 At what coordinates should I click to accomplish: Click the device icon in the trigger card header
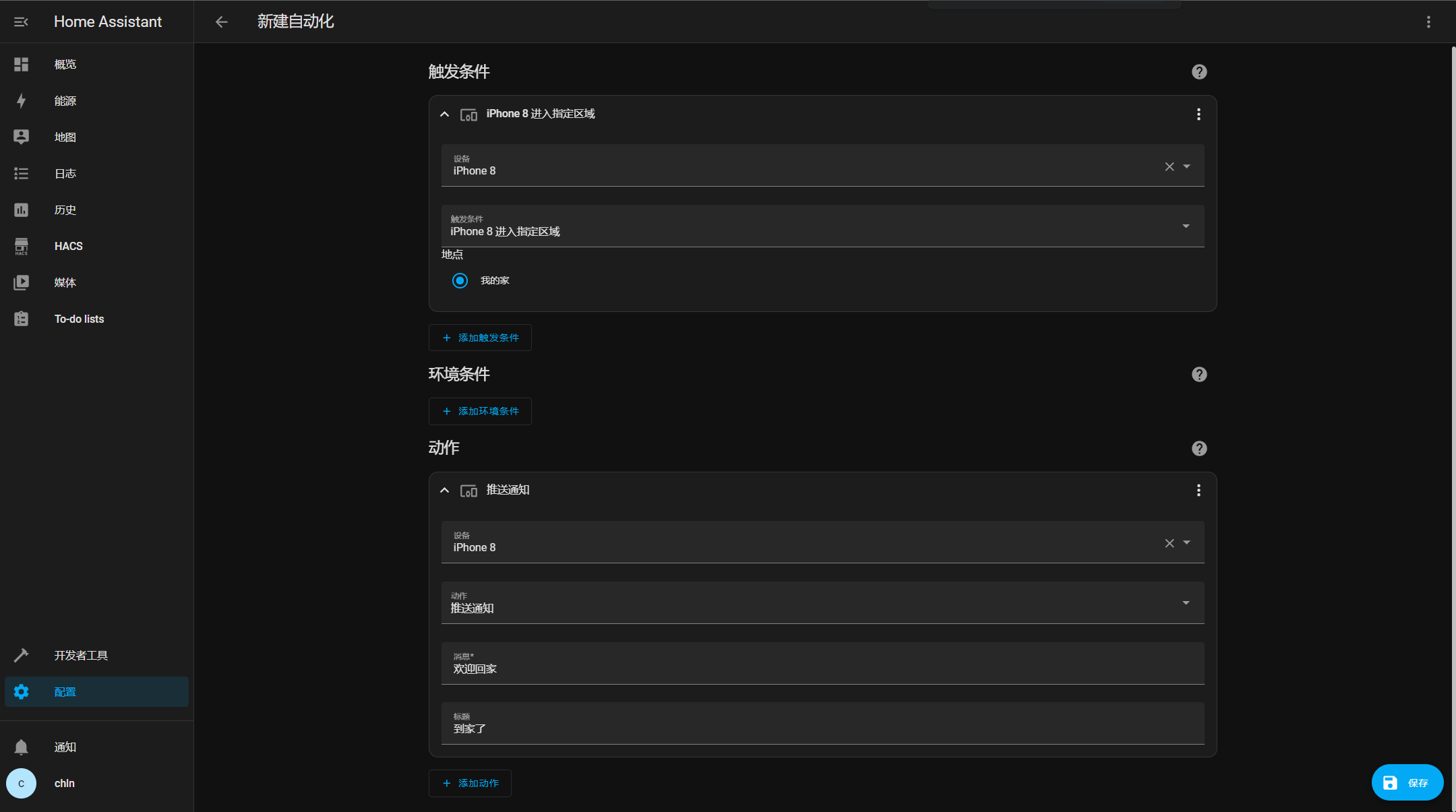[468, 115]
